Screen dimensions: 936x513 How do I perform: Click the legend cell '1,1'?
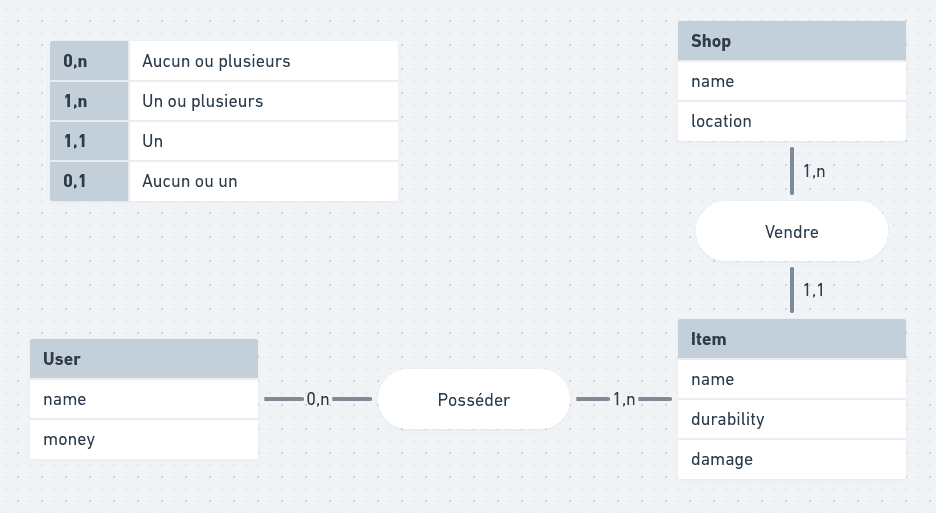[89, 141]
